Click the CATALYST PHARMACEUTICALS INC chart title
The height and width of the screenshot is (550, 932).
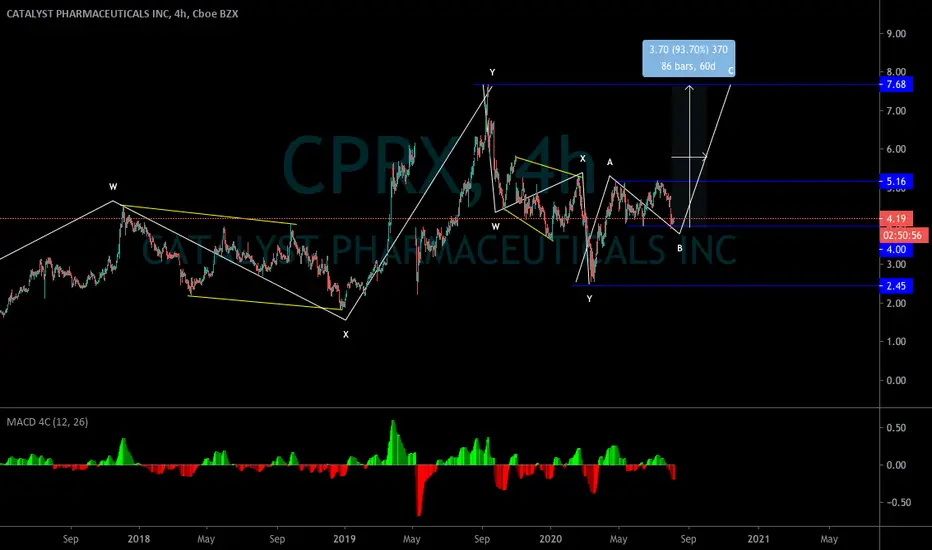tap(122, 14)
